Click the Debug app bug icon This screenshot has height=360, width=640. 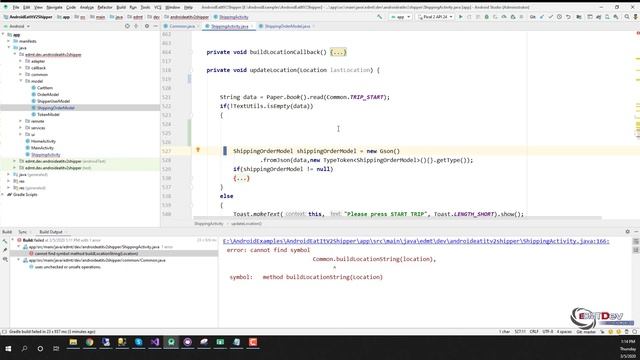[x=487, y=17]
